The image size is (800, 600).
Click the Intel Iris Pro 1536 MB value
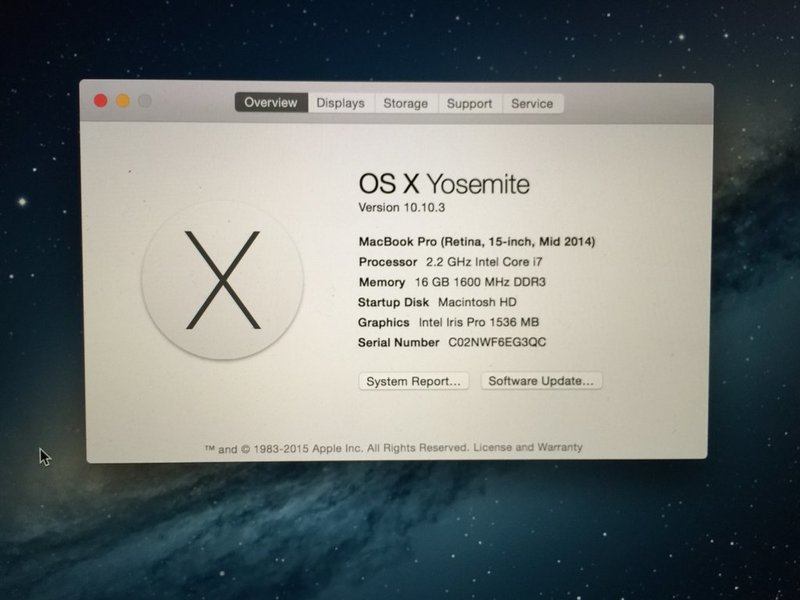point(479,322)
